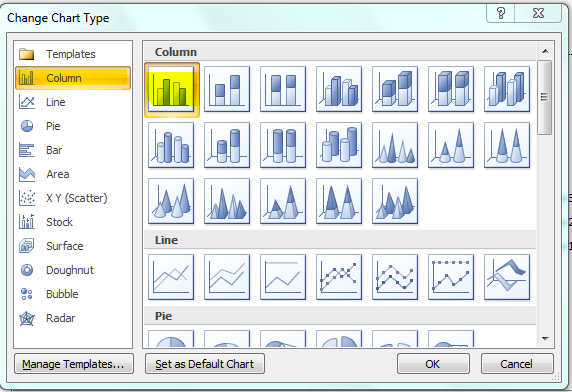Choose the Doughnut chart category
Screen dimensions: 572x392
click(x=73, y=270)
